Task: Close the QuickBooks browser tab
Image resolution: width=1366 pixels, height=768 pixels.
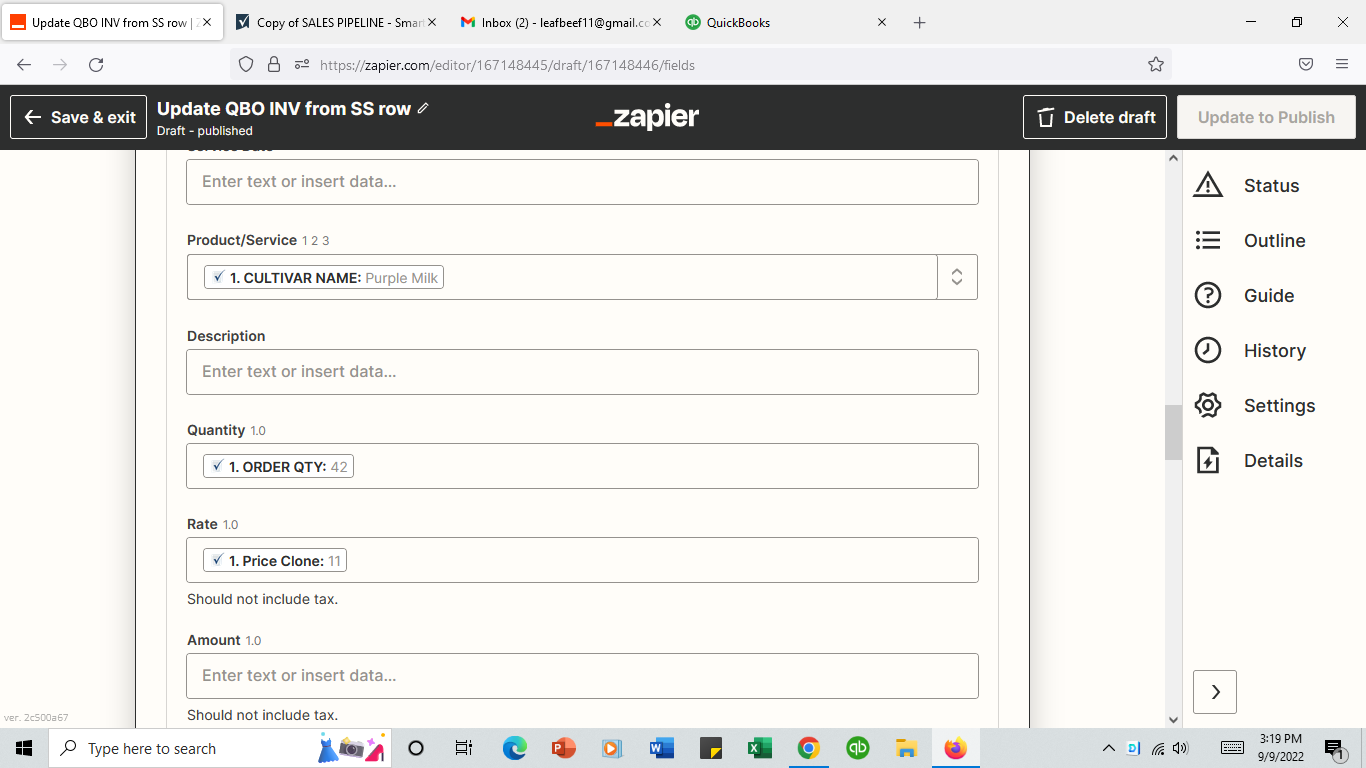Action: click(881, 22)
